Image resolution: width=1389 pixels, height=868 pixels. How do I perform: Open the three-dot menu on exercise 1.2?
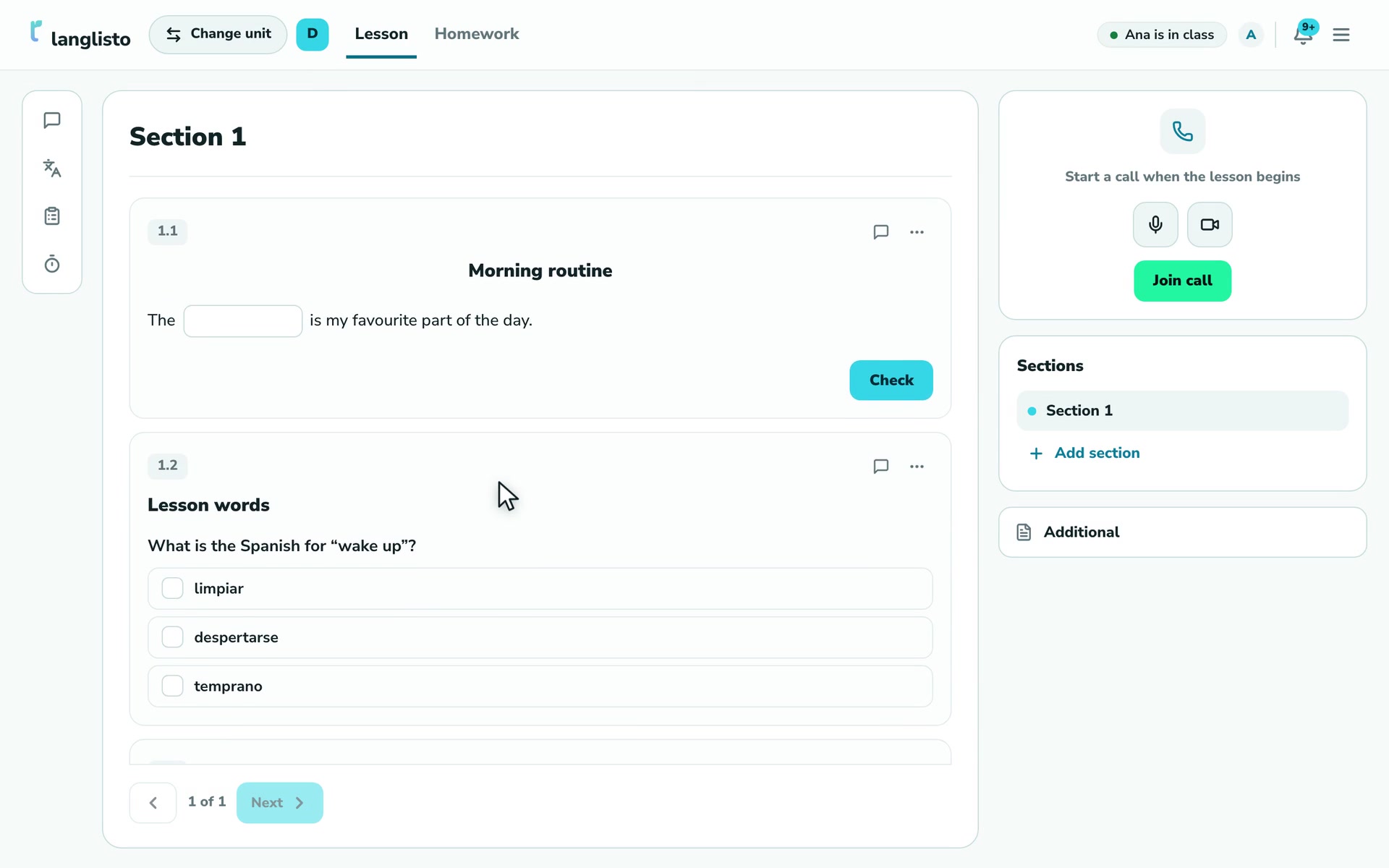tap(917, 466)
